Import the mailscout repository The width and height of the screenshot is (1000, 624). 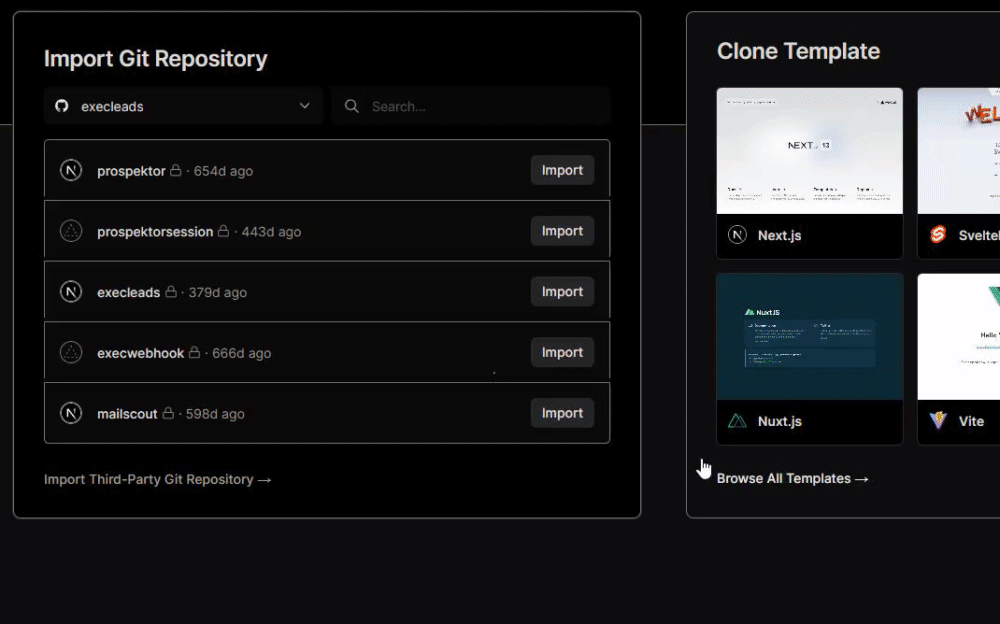tap(562, 413)
